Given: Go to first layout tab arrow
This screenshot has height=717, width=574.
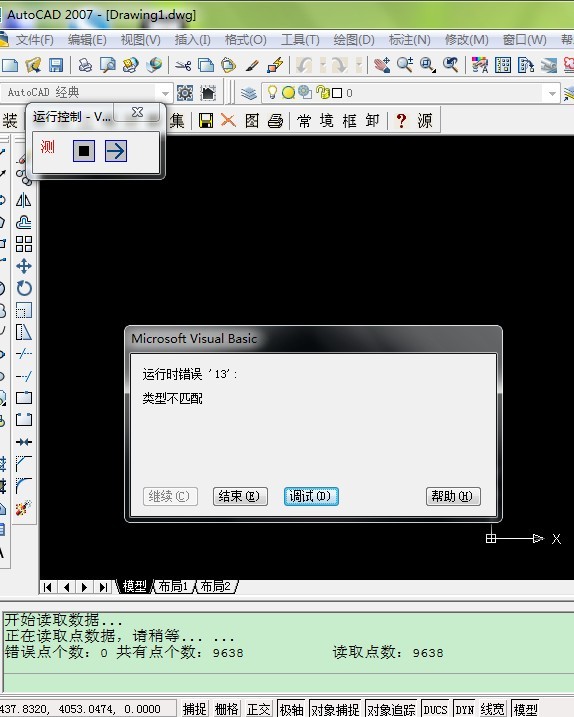Looking at the screenshot, I should click(x=48, y=587).
